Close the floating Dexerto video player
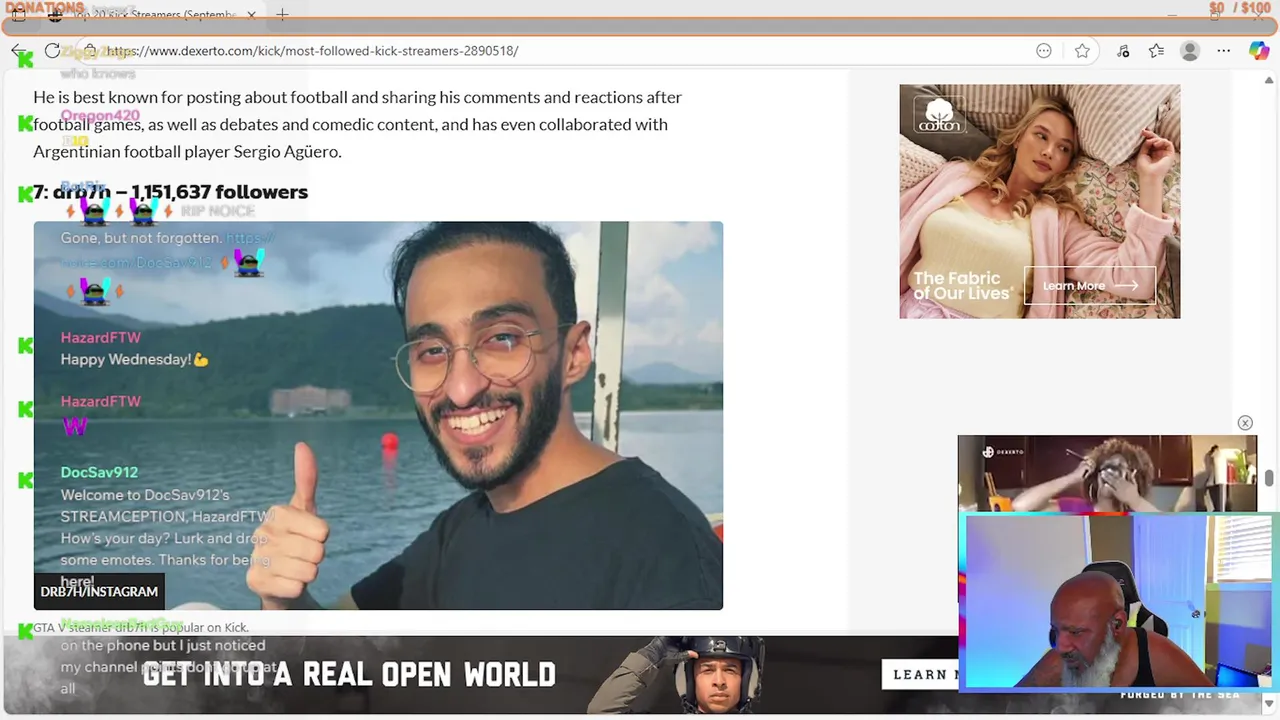This screenshot has width=1280, height=720. (1245, 423)
